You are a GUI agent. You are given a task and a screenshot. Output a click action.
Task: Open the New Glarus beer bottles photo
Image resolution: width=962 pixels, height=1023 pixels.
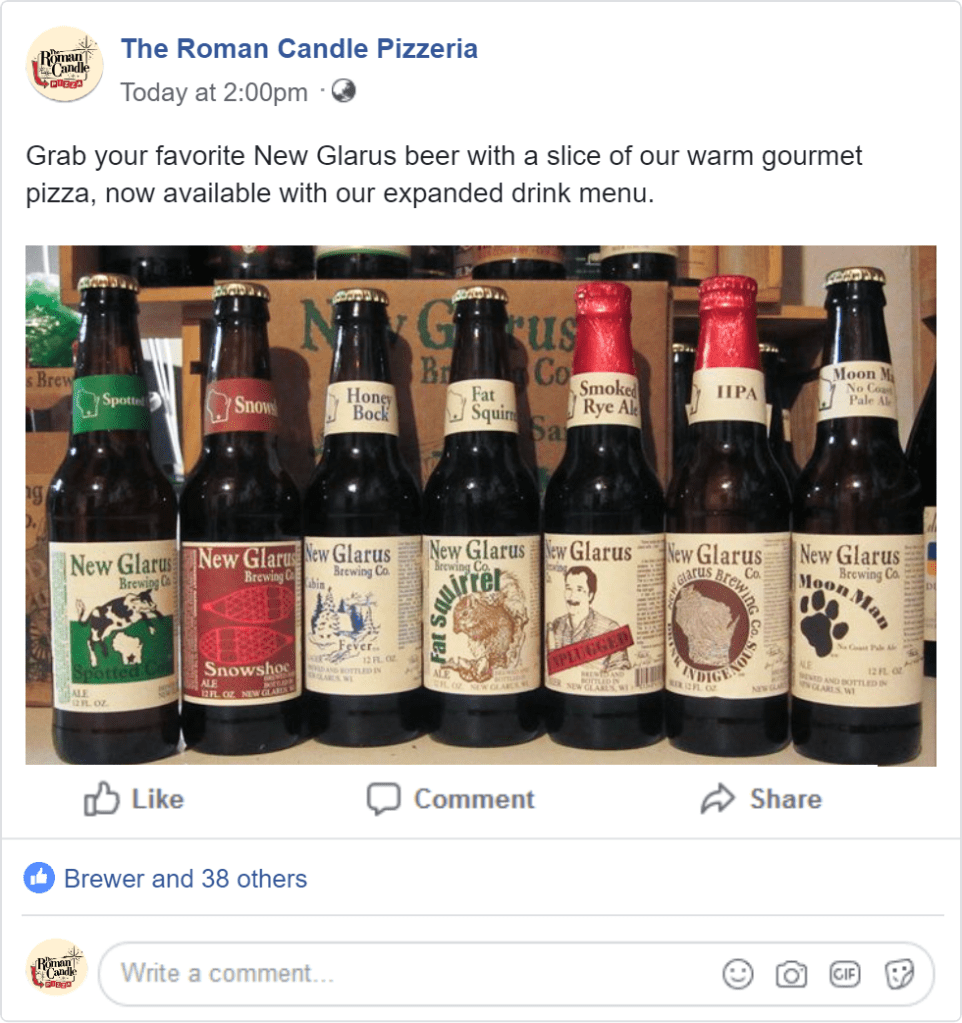(481, 505)
